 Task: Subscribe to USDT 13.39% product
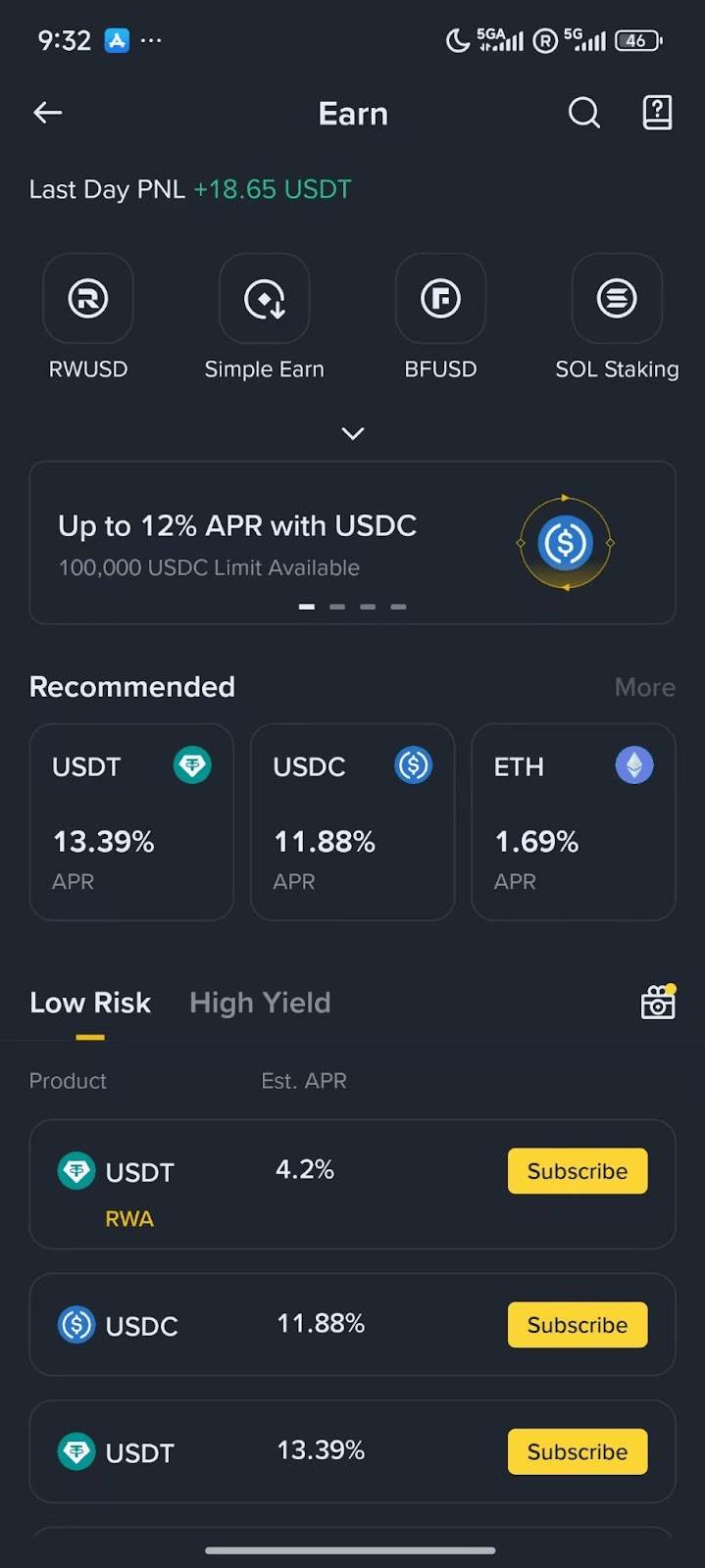(x=578, y=1451)
